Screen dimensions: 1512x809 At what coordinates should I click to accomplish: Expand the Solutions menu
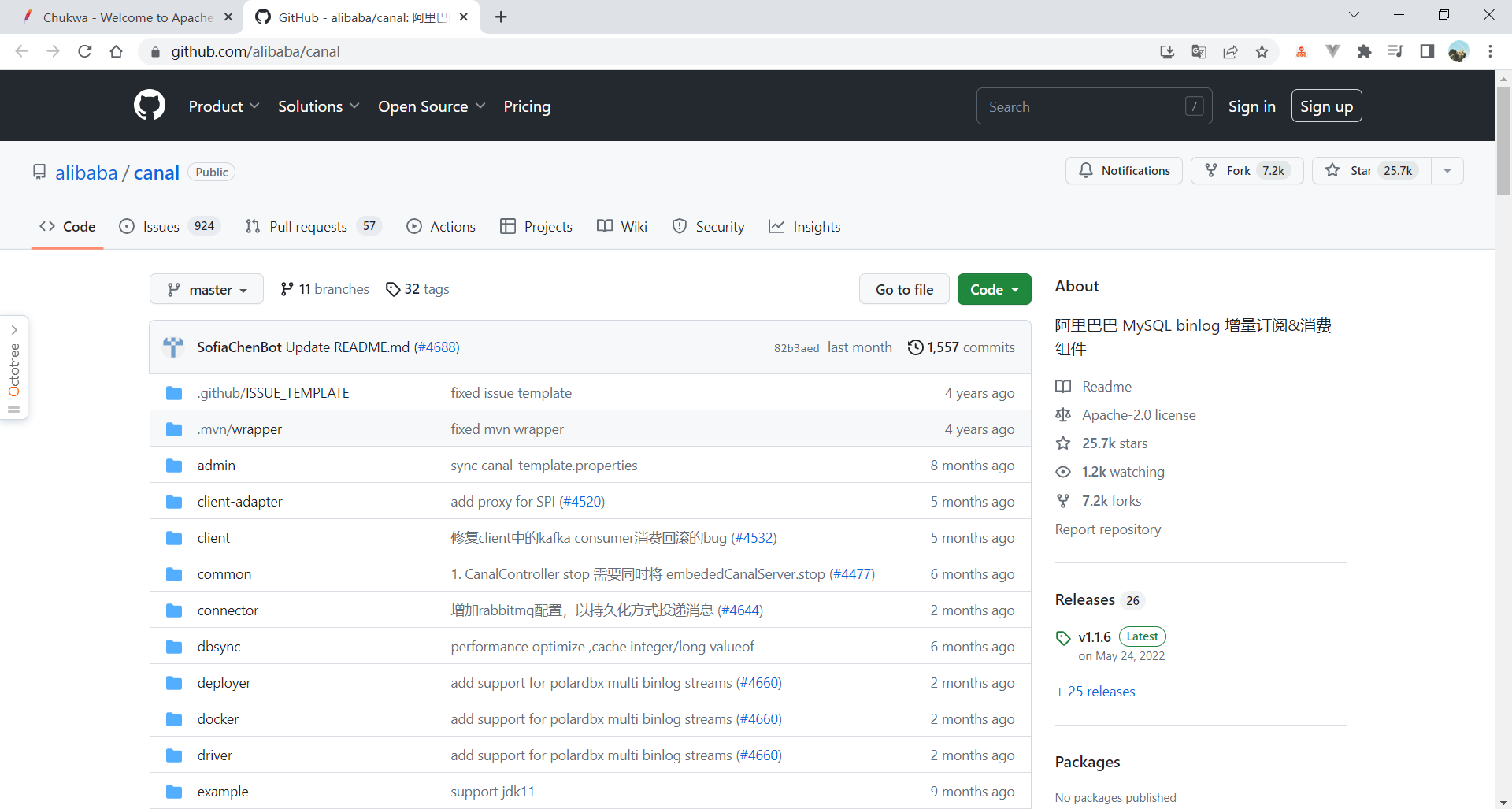(x=318, y=106)
